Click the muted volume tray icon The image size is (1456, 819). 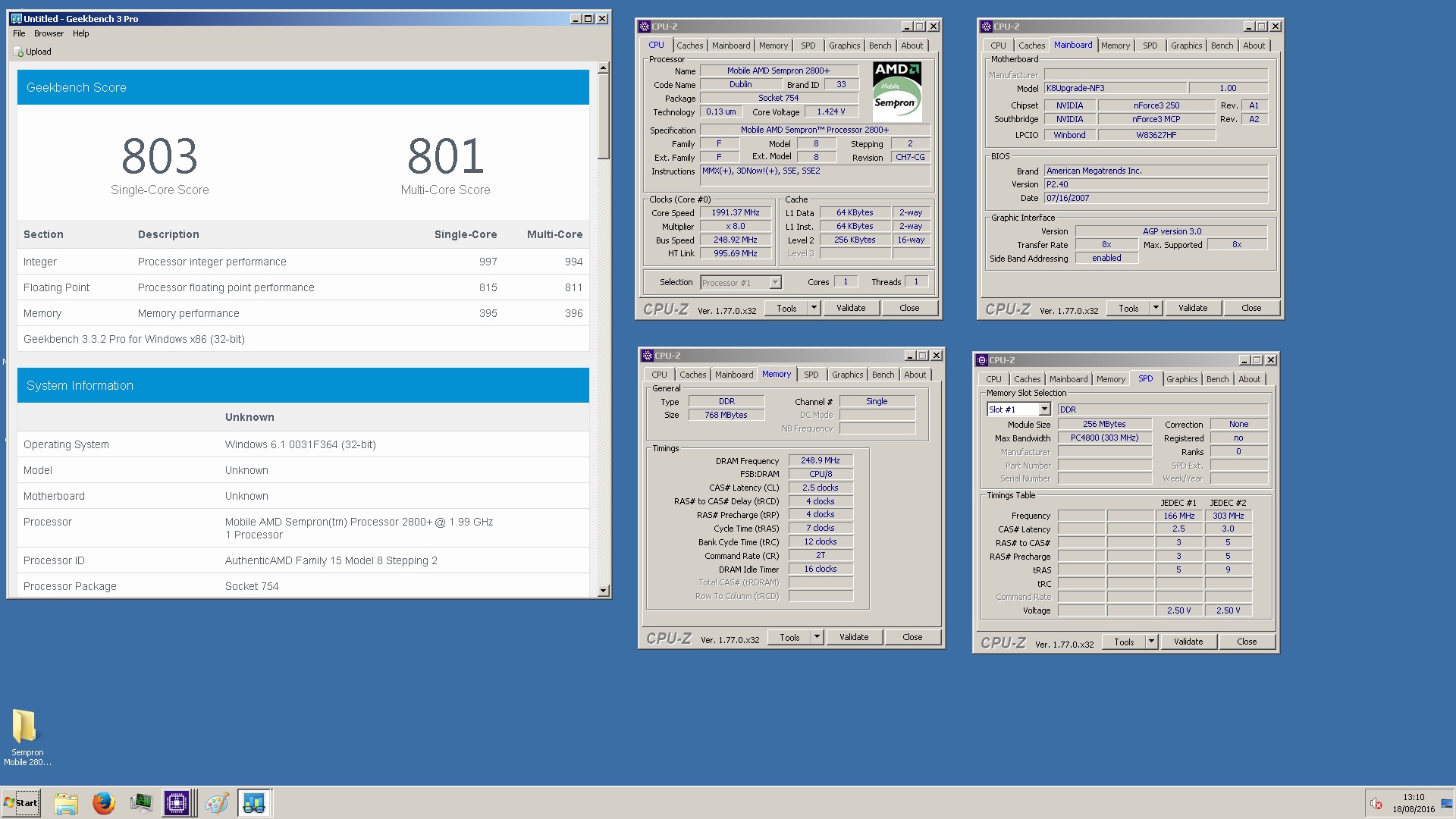(1376, 803)
